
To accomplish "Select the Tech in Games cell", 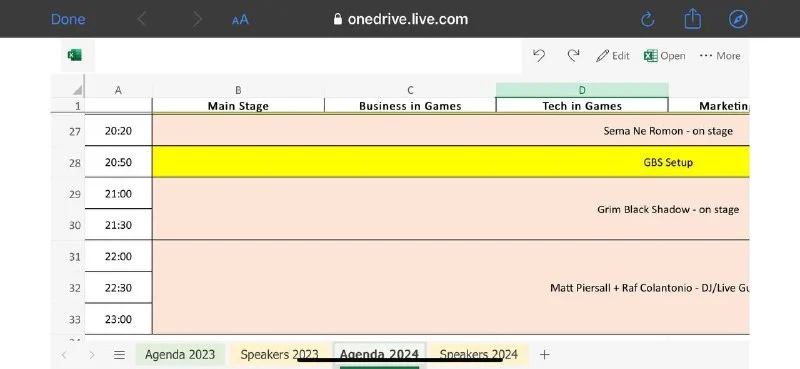I will point(582,106).
